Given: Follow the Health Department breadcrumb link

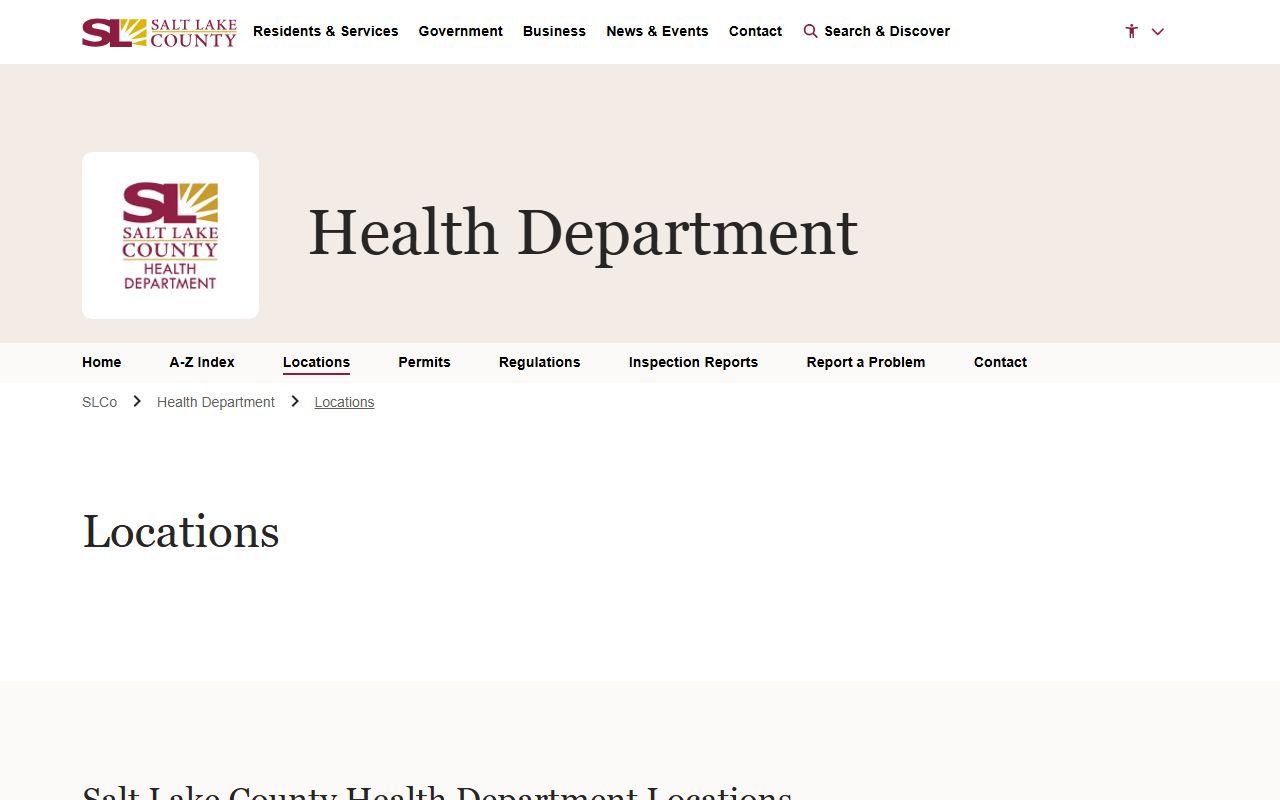Looking at the screenshot, I should click(216, 402).
